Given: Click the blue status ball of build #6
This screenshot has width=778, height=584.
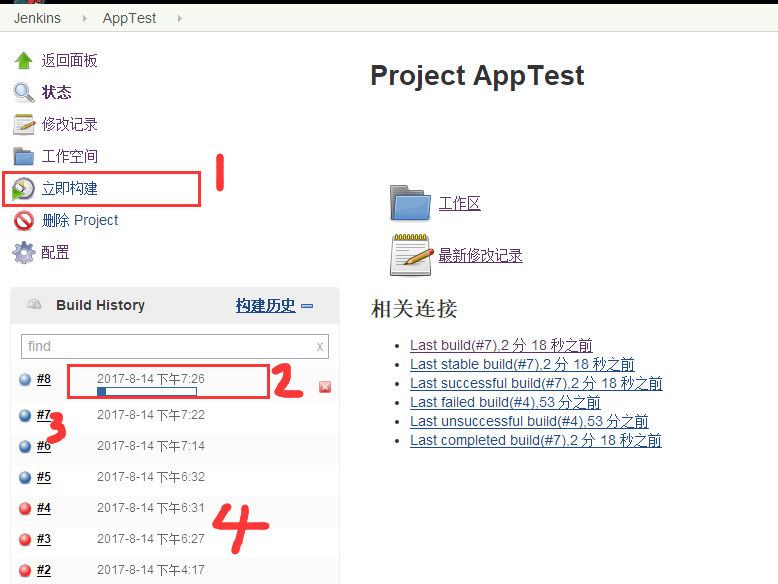Looking at the screenshot, I should [25, 447].
